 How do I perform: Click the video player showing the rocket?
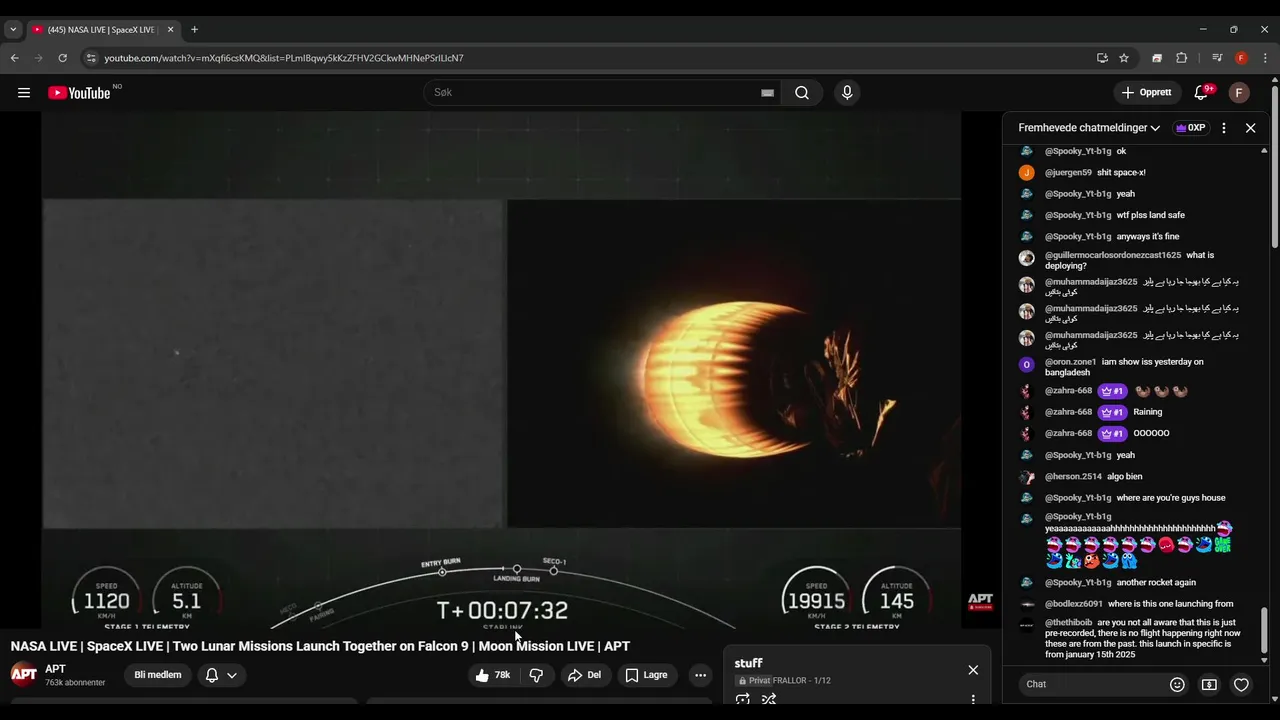pos(501,370)
